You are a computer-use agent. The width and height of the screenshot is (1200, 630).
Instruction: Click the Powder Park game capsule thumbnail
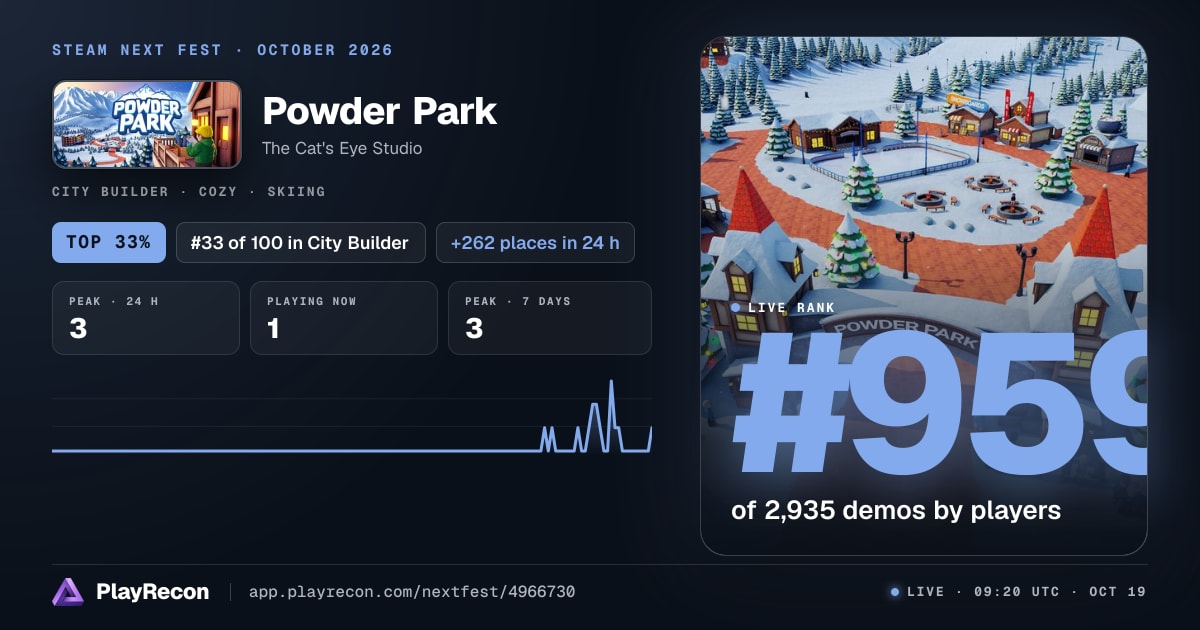tap(147, 124)
